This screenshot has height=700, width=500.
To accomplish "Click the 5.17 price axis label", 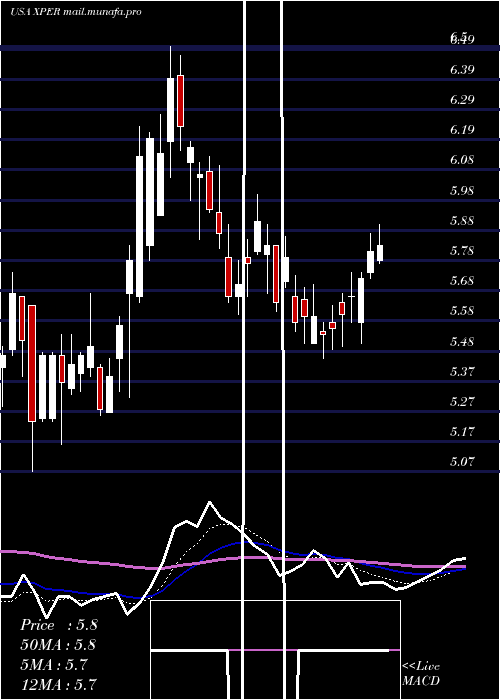I will pos(462,432).
